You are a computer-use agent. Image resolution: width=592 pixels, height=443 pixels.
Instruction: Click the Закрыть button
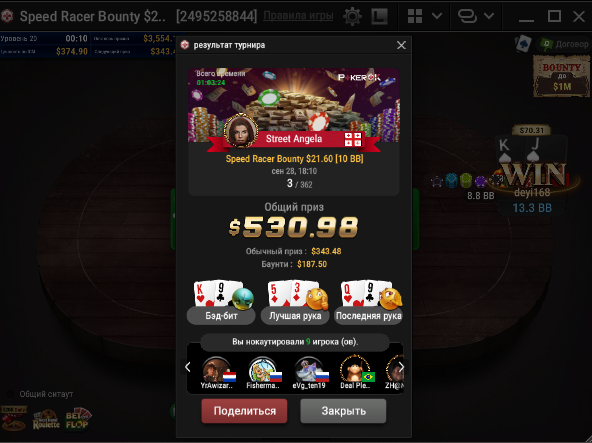(x=343, y=411)
